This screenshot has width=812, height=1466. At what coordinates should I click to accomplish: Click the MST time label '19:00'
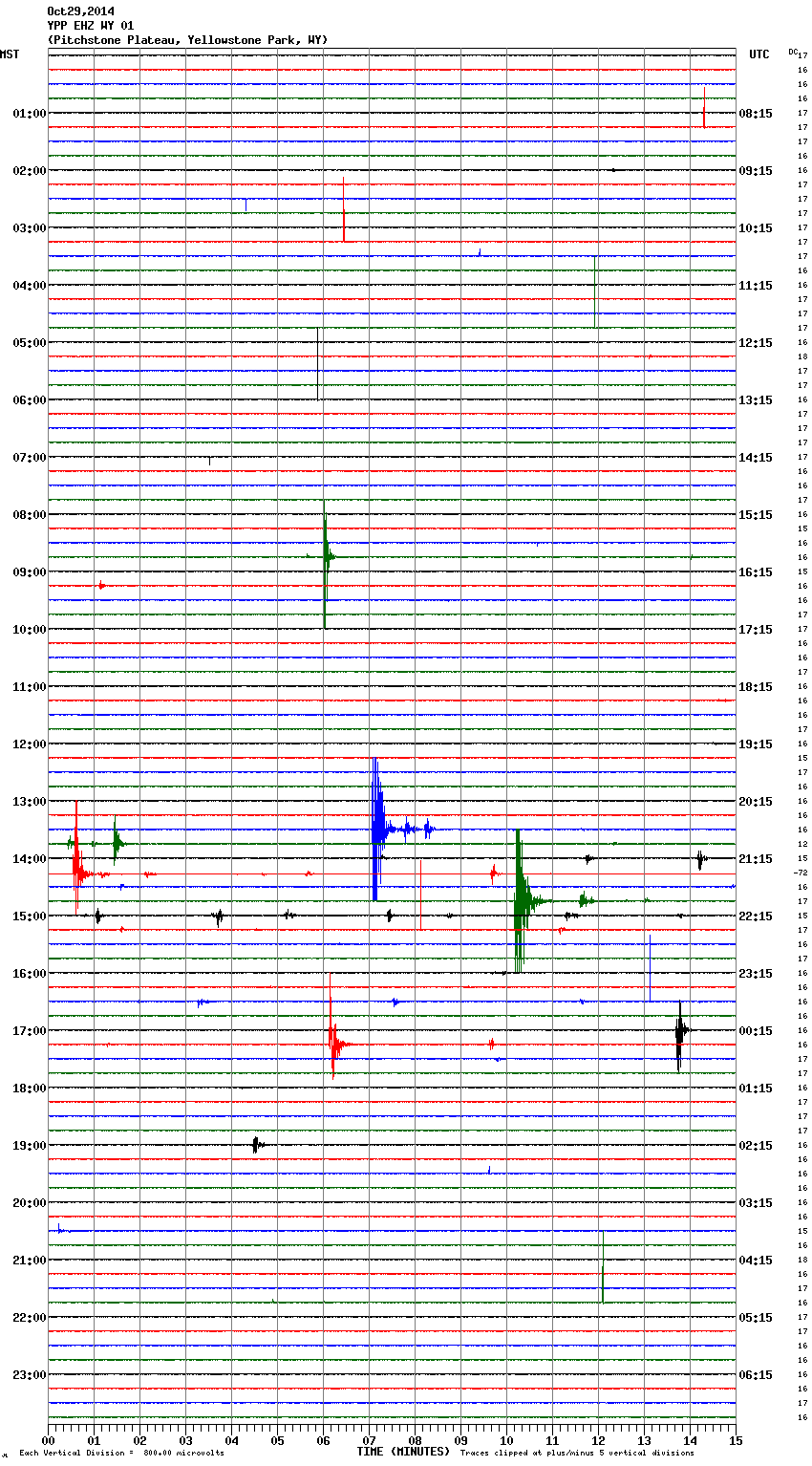[30, 1146]
